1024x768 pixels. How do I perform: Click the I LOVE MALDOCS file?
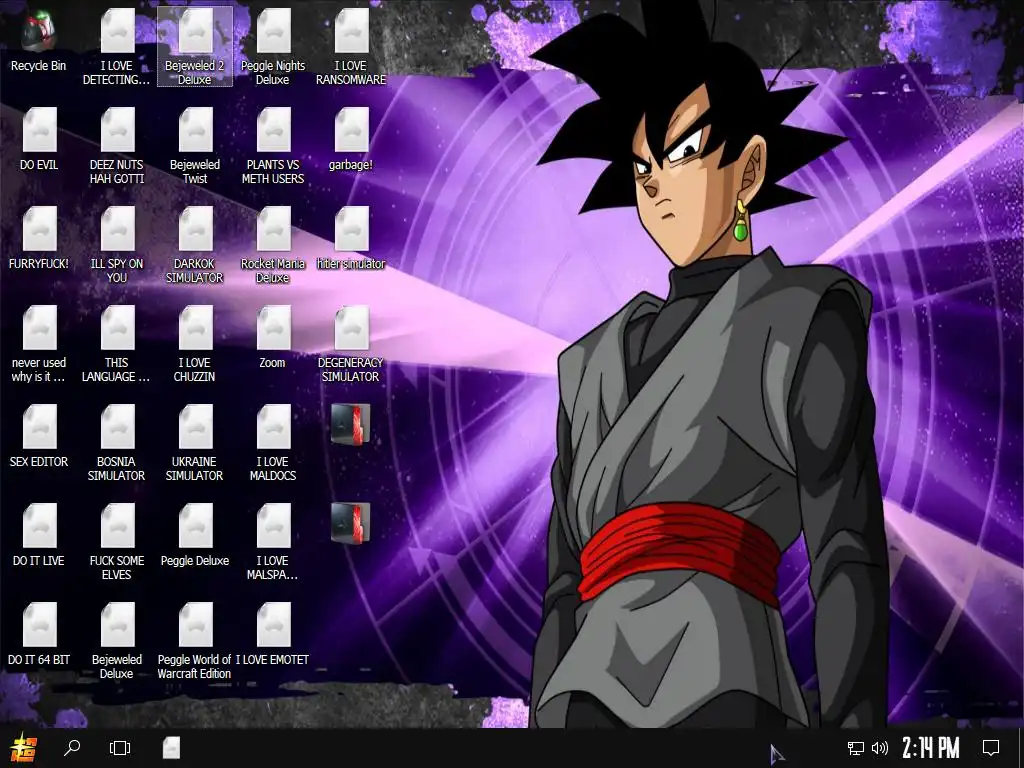273,443
